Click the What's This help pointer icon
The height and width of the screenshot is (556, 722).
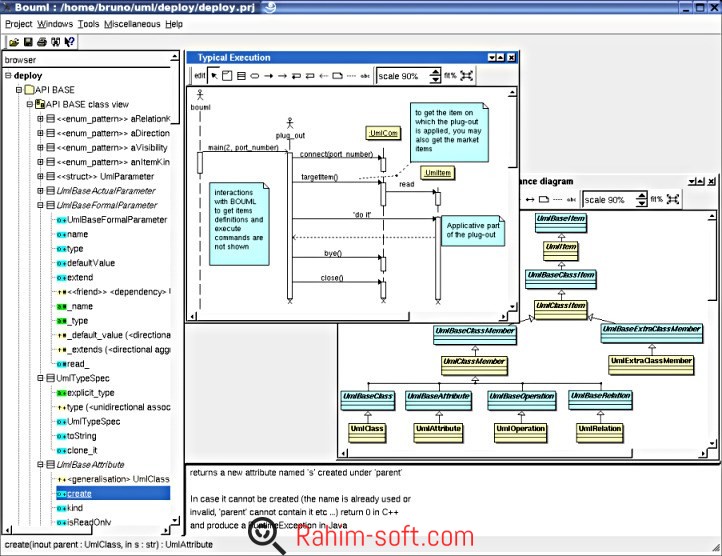point(70,42)
